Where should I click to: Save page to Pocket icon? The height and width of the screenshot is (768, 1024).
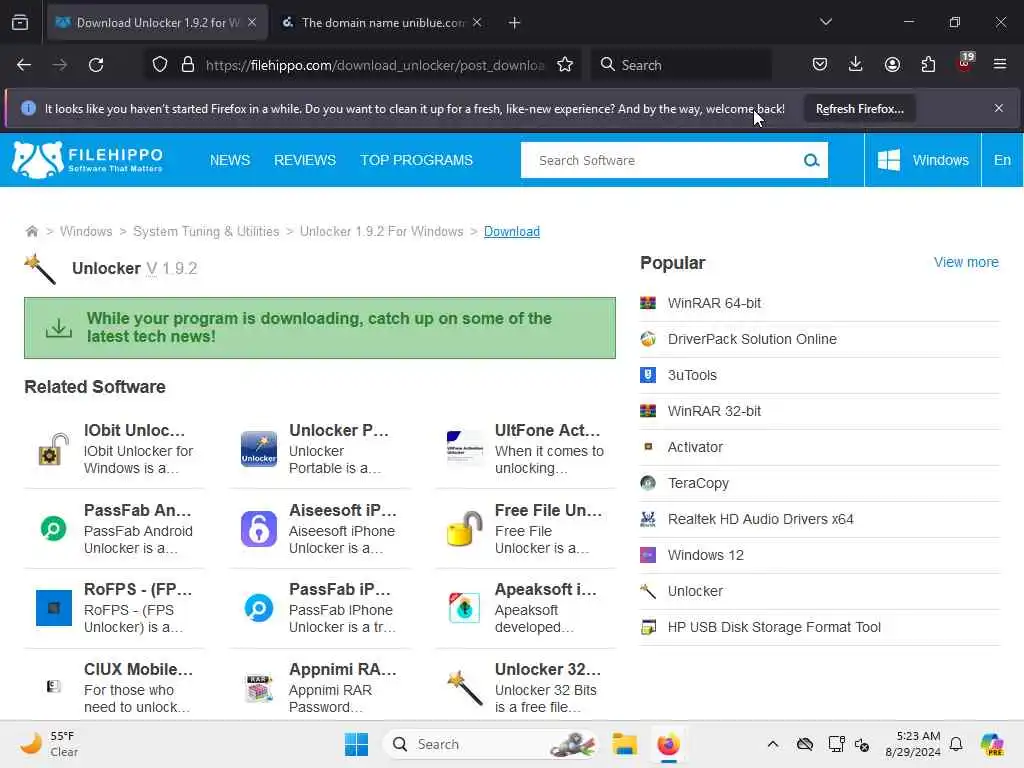[x=820, y=64]
